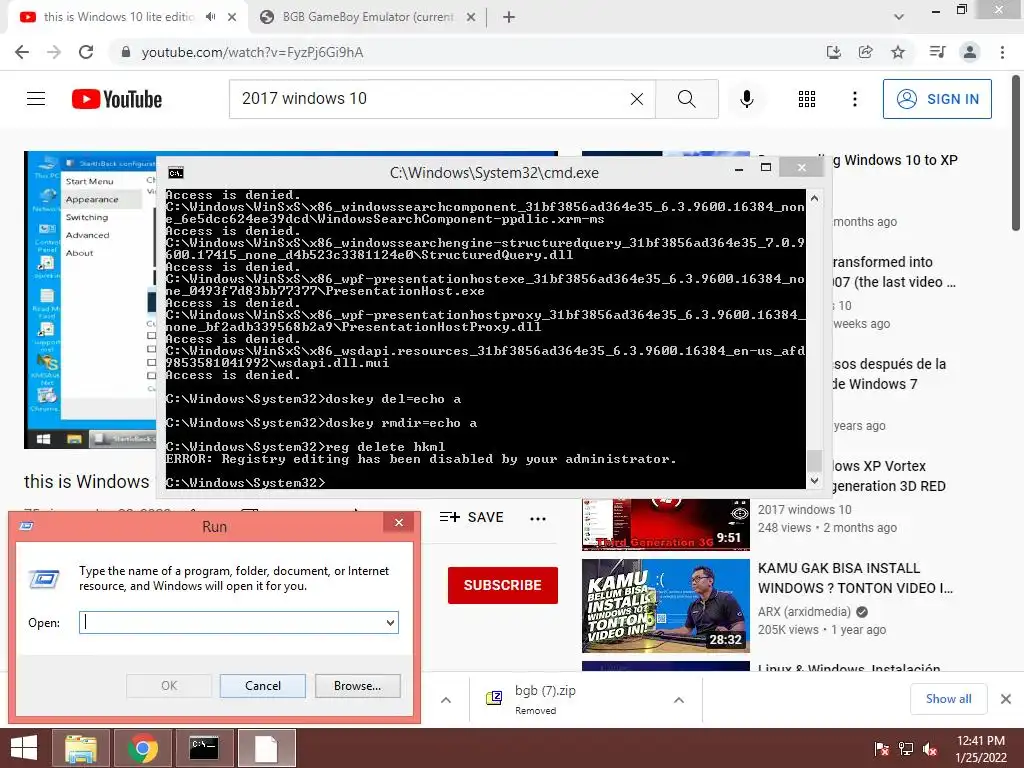Image resolution: width=1024 pixels, height=768 pixels.
Task: Go back in browser history
Action: 22,52
